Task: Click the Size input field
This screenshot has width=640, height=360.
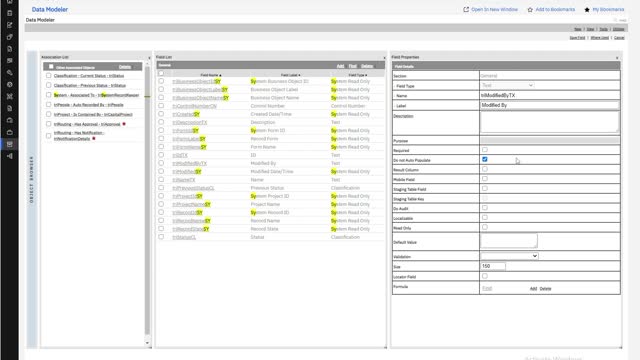Action: coord(493,266)
